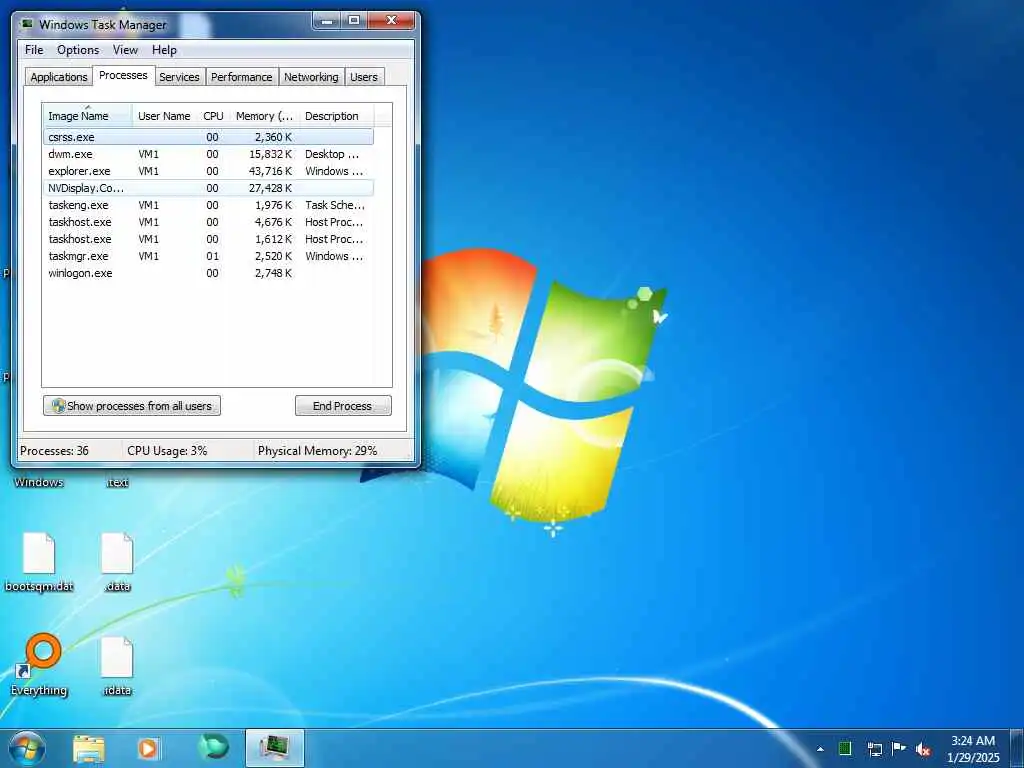Open the File menu
1024x768 pixels.
click(x=34, y=50)
